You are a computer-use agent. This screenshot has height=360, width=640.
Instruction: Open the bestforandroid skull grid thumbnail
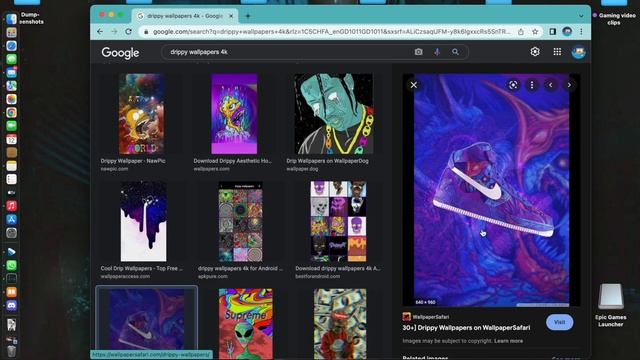point(338,221)
